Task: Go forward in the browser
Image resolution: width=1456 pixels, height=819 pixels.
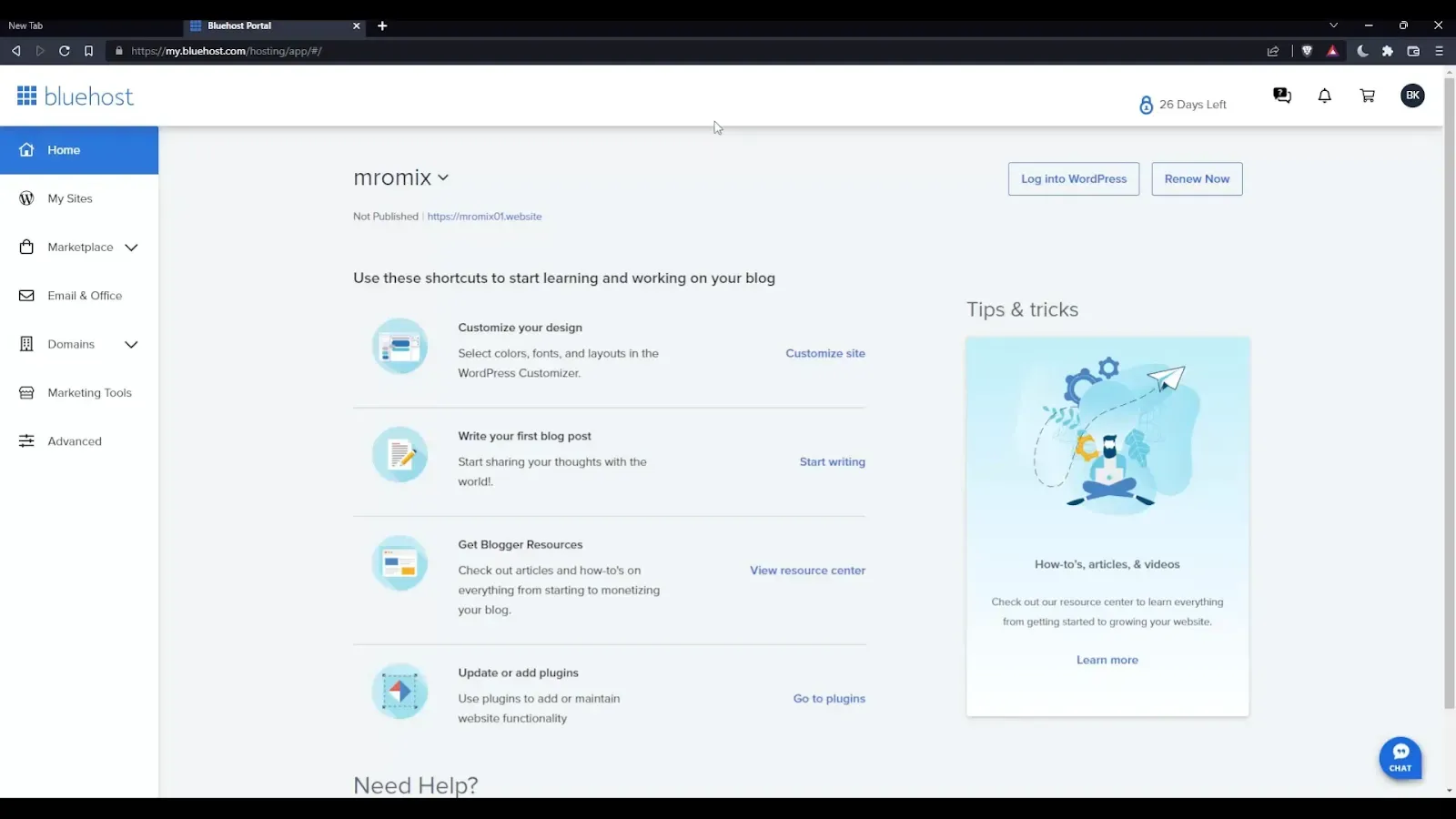Action: [40, 51]
